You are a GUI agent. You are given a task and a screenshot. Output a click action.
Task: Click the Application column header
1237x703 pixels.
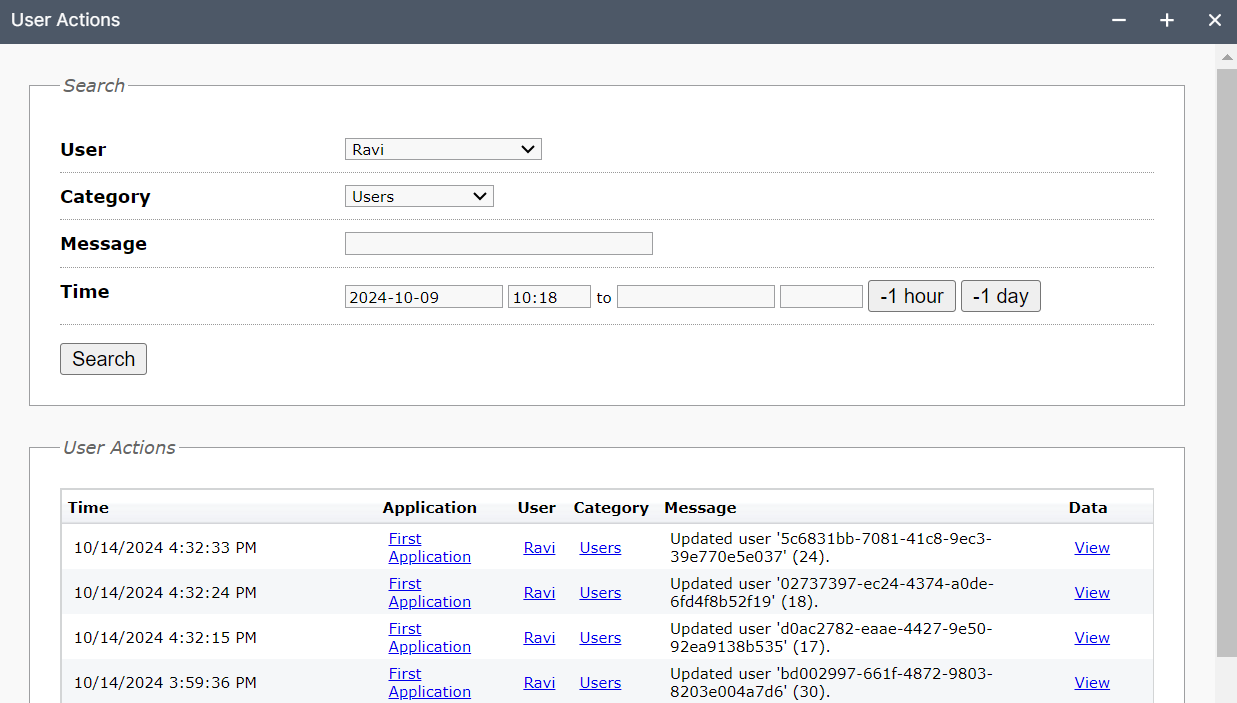[430, 508]
